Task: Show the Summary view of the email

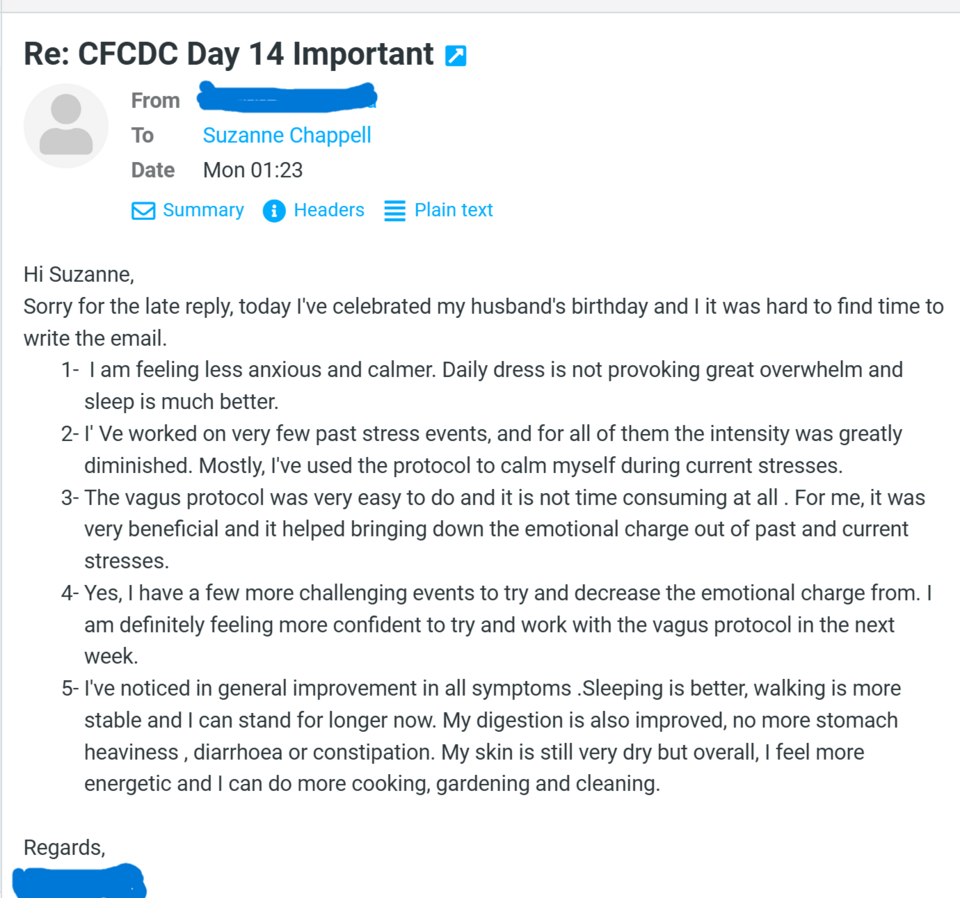Action: click(203, 210)
